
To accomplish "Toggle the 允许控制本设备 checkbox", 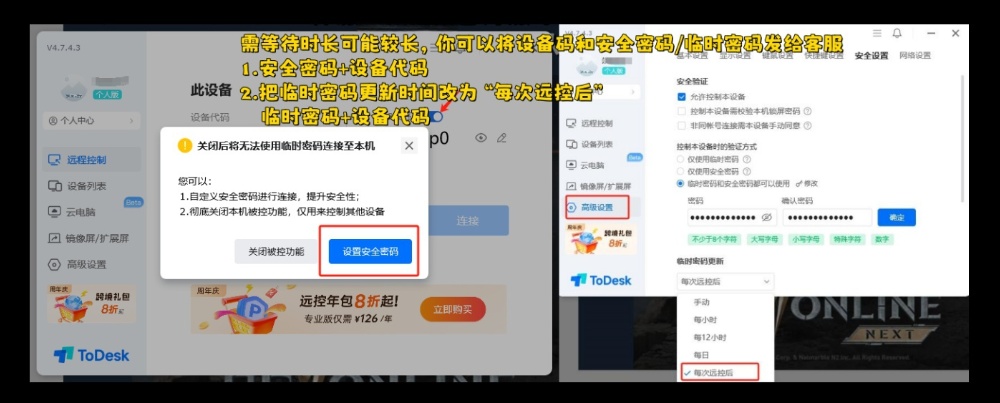I will pyautogui.click(x=682, y=97).
